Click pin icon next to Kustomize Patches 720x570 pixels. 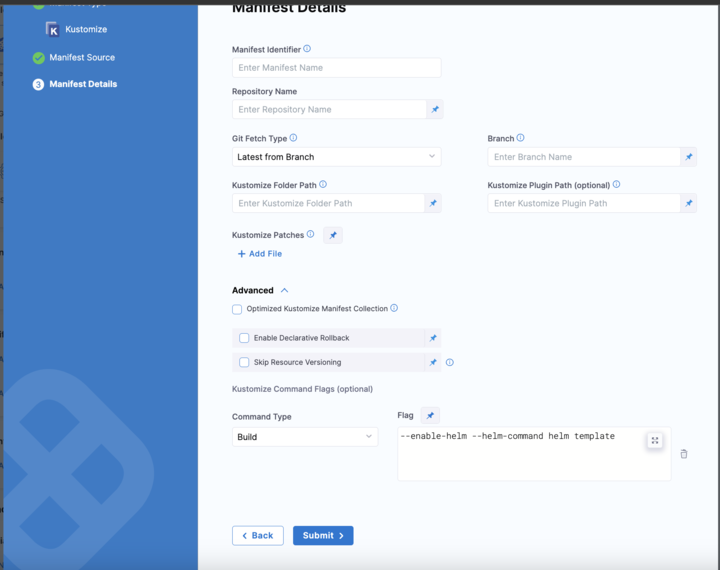[334, 235]
